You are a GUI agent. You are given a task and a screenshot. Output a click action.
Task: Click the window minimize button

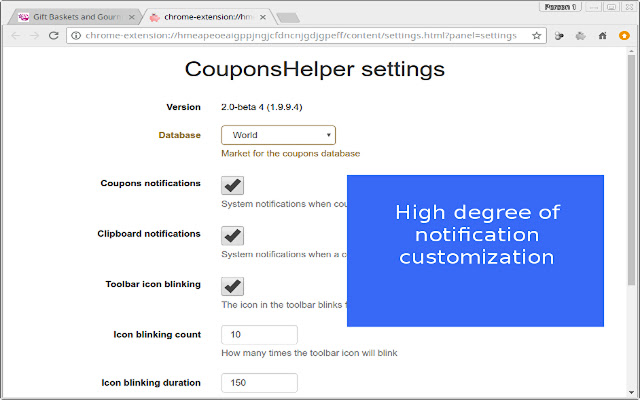click(593, 7)
